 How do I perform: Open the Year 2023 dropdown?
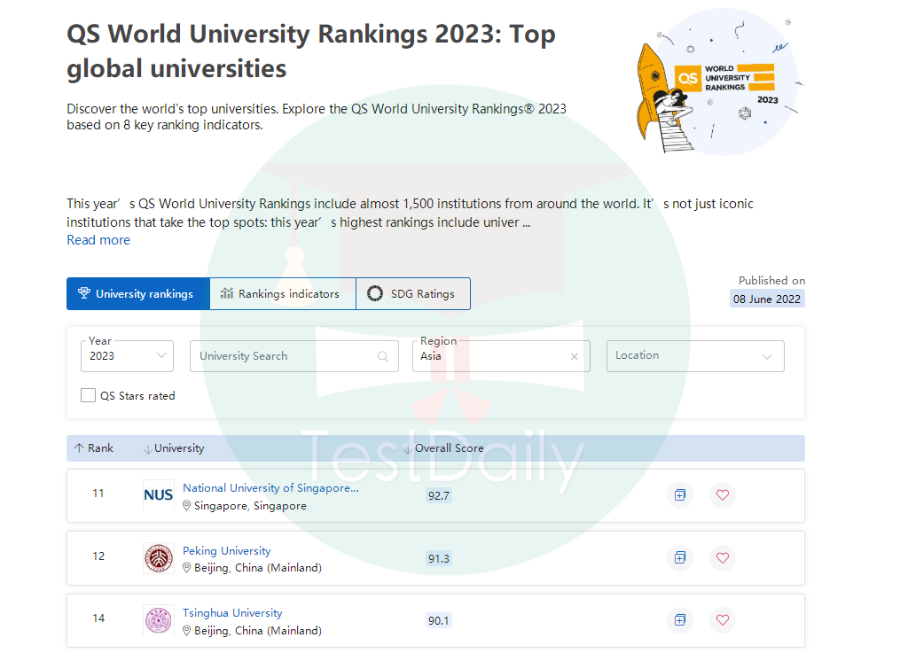point(127,356)
